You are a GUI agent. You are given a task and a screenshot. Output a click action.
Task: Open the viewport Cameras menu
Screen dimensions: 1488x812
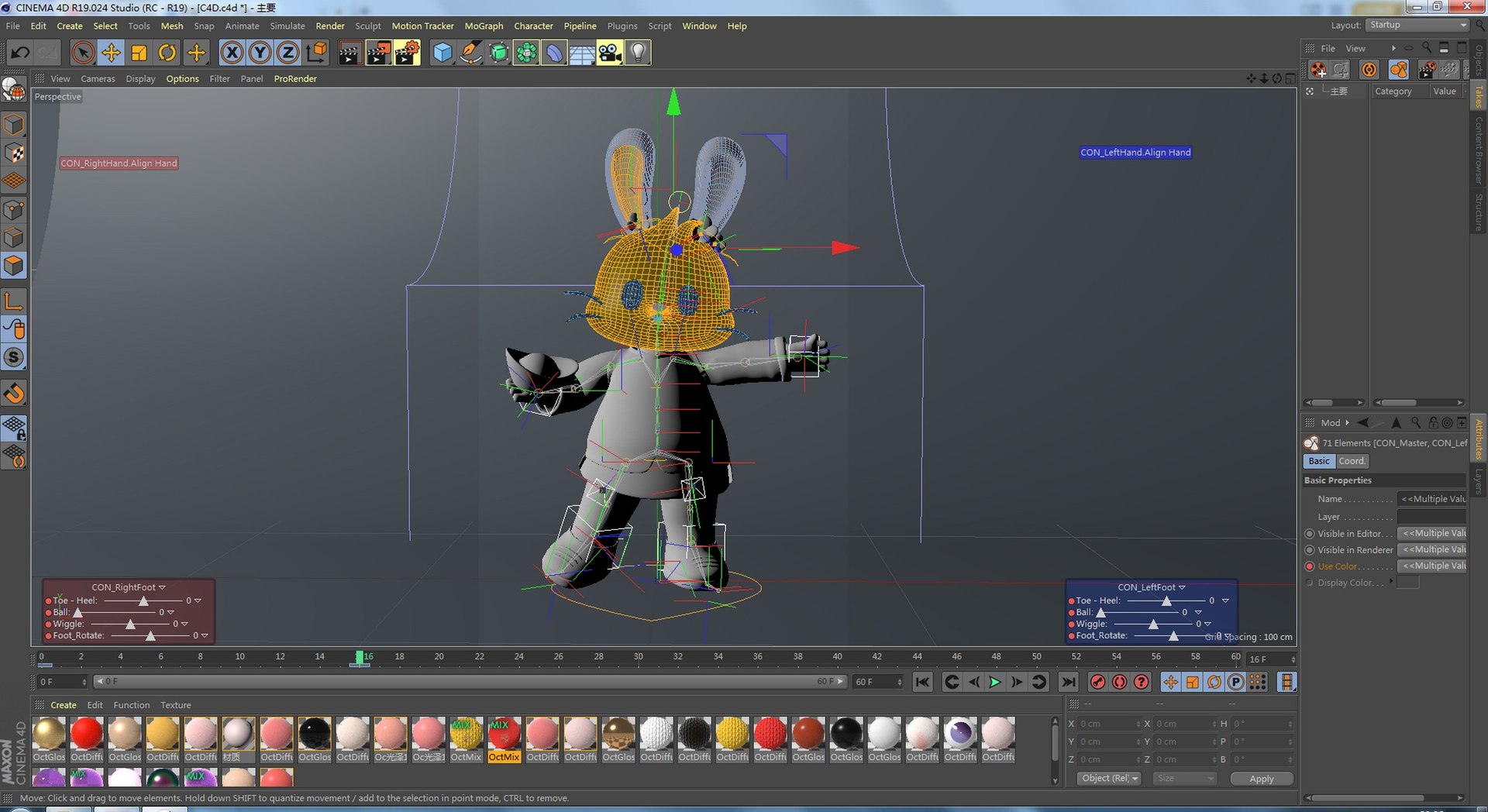98,78
